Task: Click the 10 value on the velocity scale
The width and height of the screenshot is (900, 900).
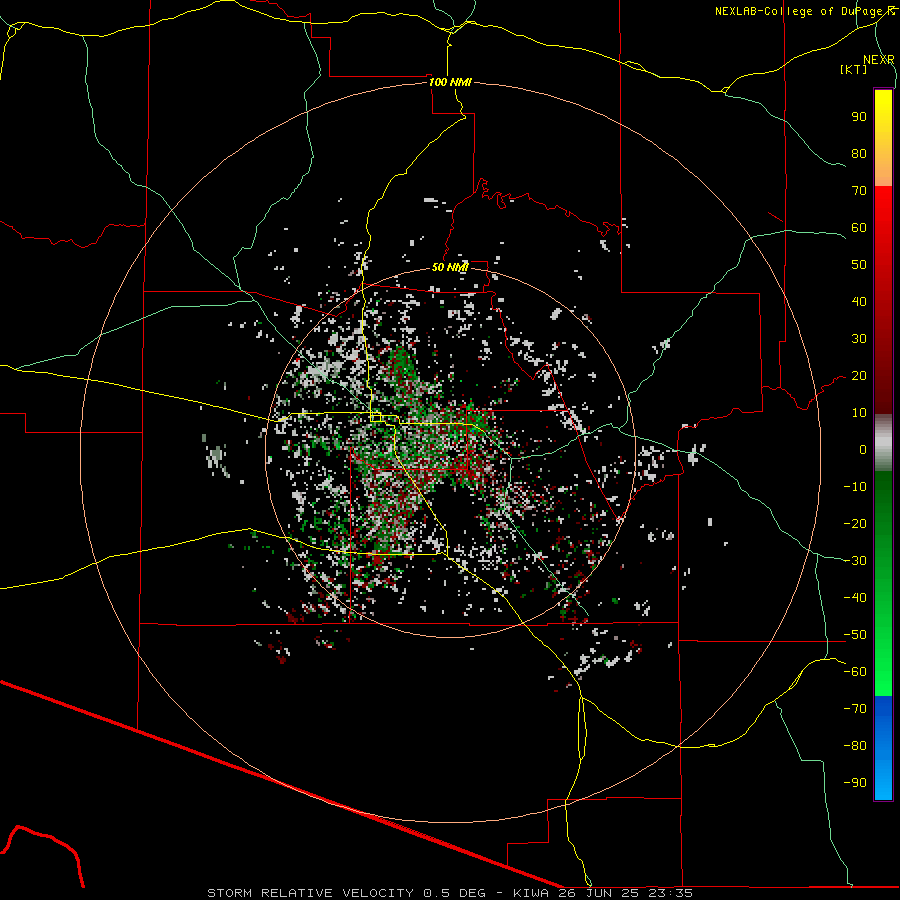Action: (x=859, y=413)
